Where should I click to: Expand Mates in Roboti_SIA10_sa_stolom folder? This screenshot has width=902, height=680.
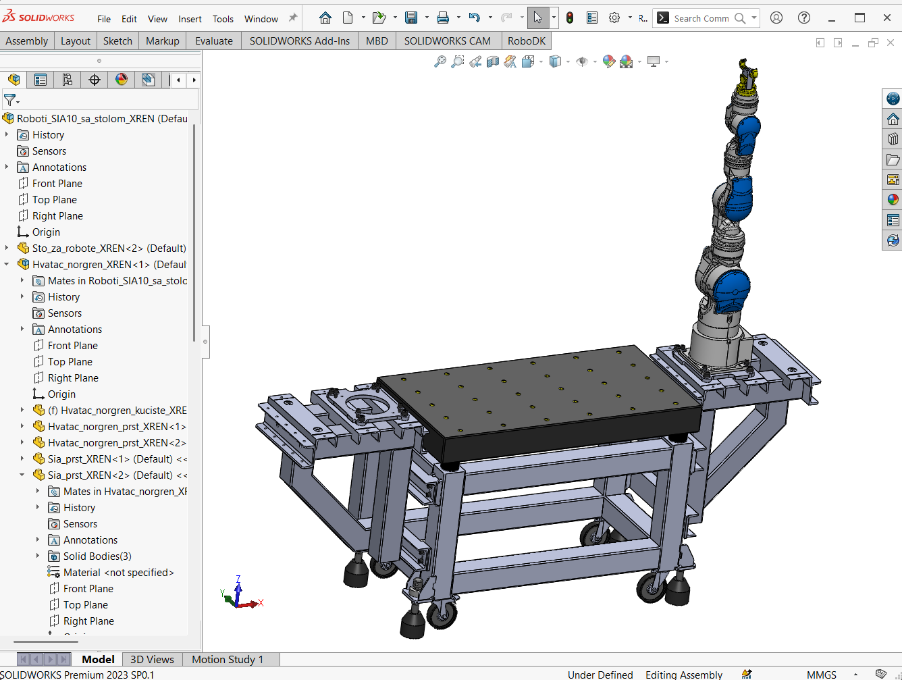point(22,280)
